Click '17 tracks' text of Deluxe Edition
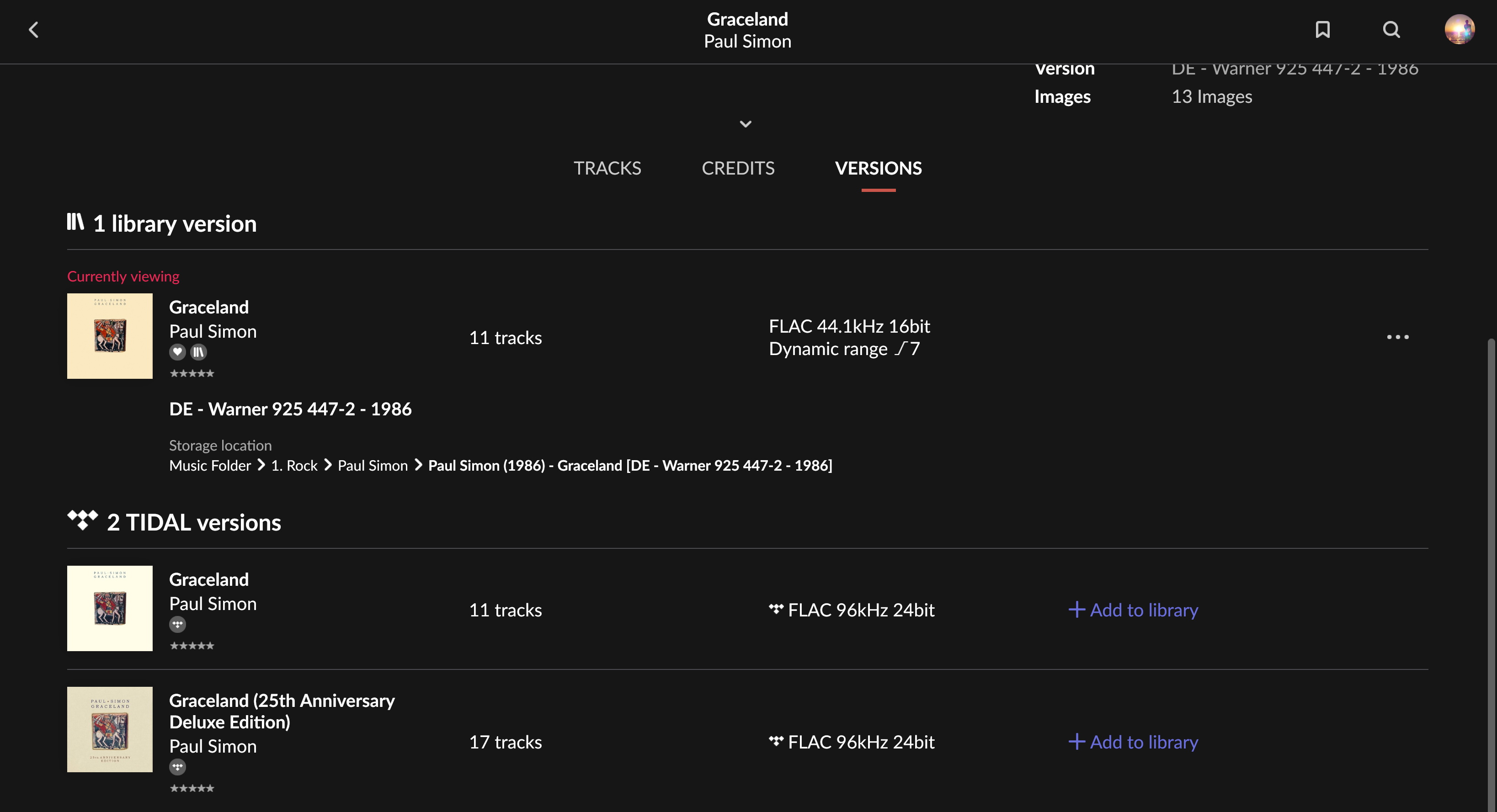The width and height of the screenshot is (1497, 812). [505, 742]
